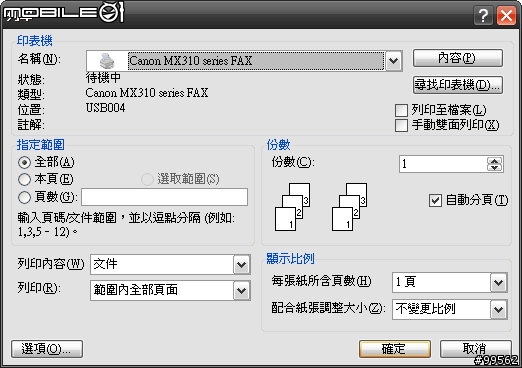522x368 pixels.
Task: Click the 待機中 status text
Action: (x=103, y=78)
